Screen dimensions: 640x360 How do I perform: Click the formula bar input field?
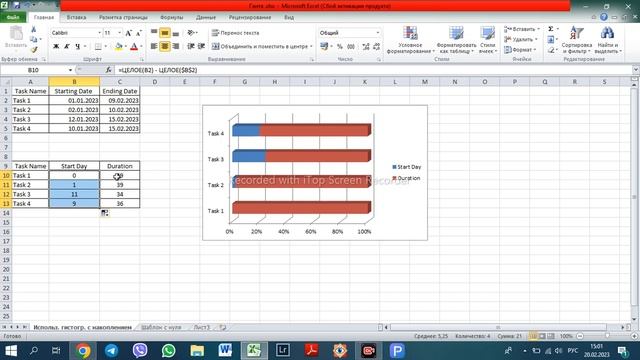[x=373, y=70]
